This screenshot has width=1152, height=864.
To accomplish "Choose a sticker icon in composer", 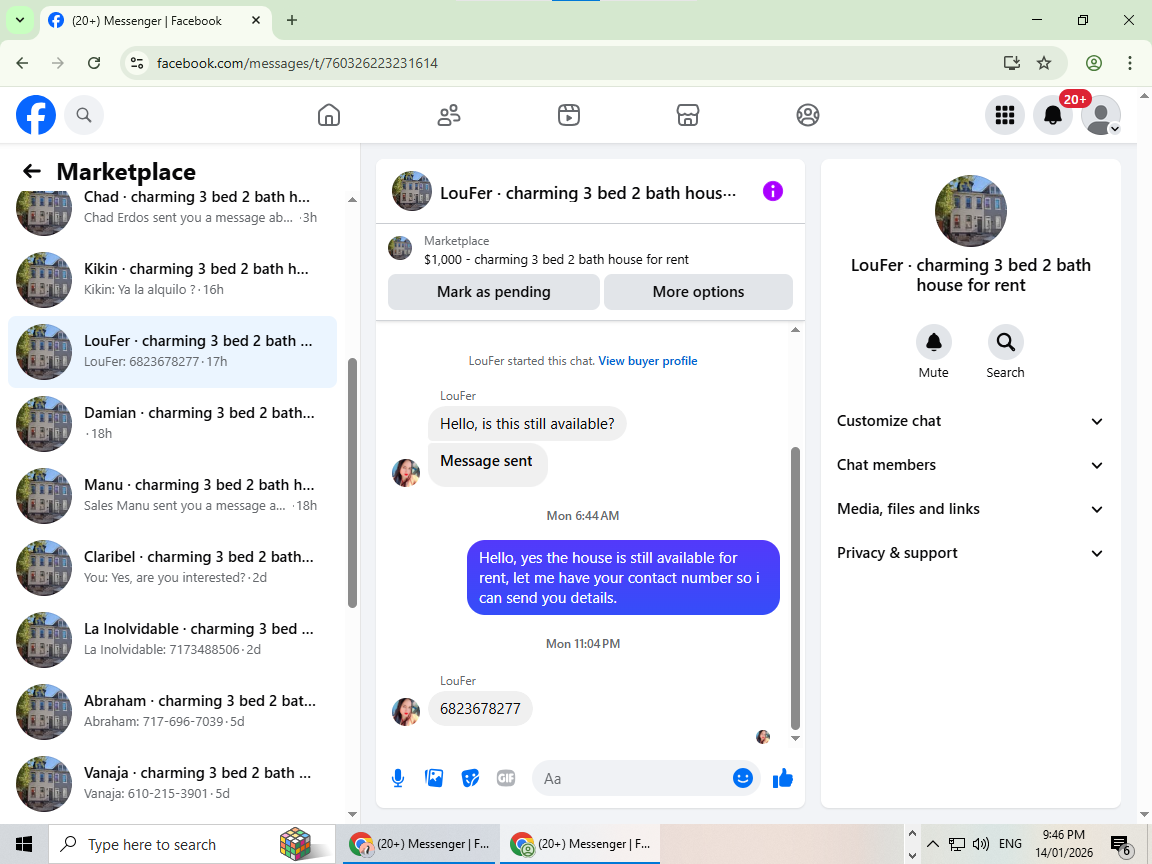I will tap(470, 778).
